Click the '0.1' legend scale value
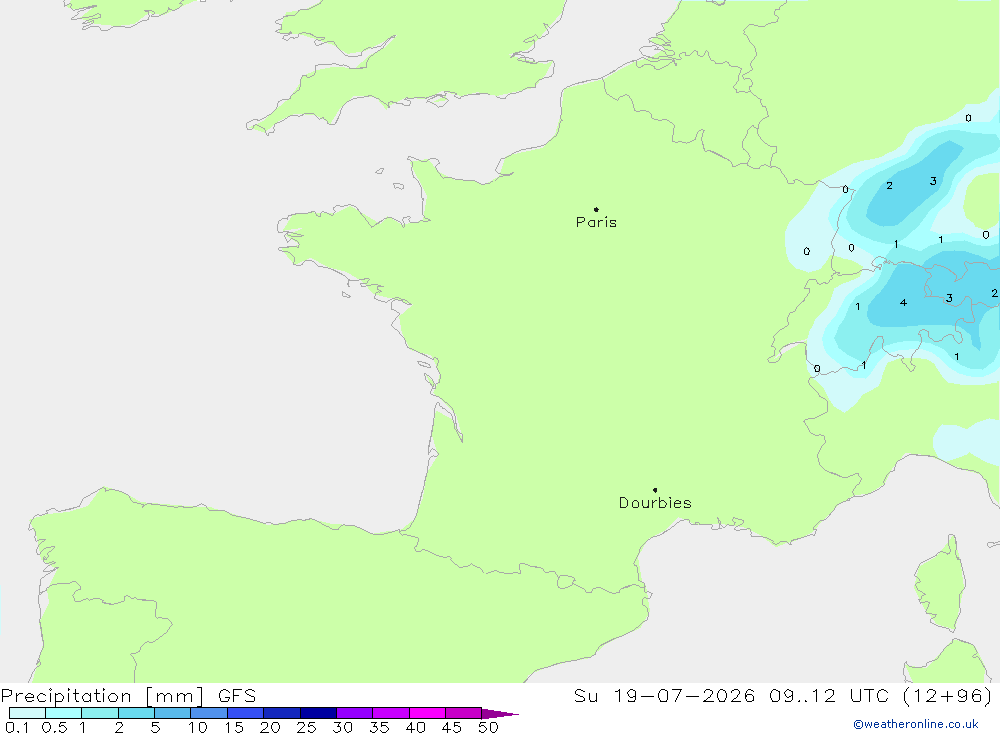1000x733 pixels. pos(17,727)
